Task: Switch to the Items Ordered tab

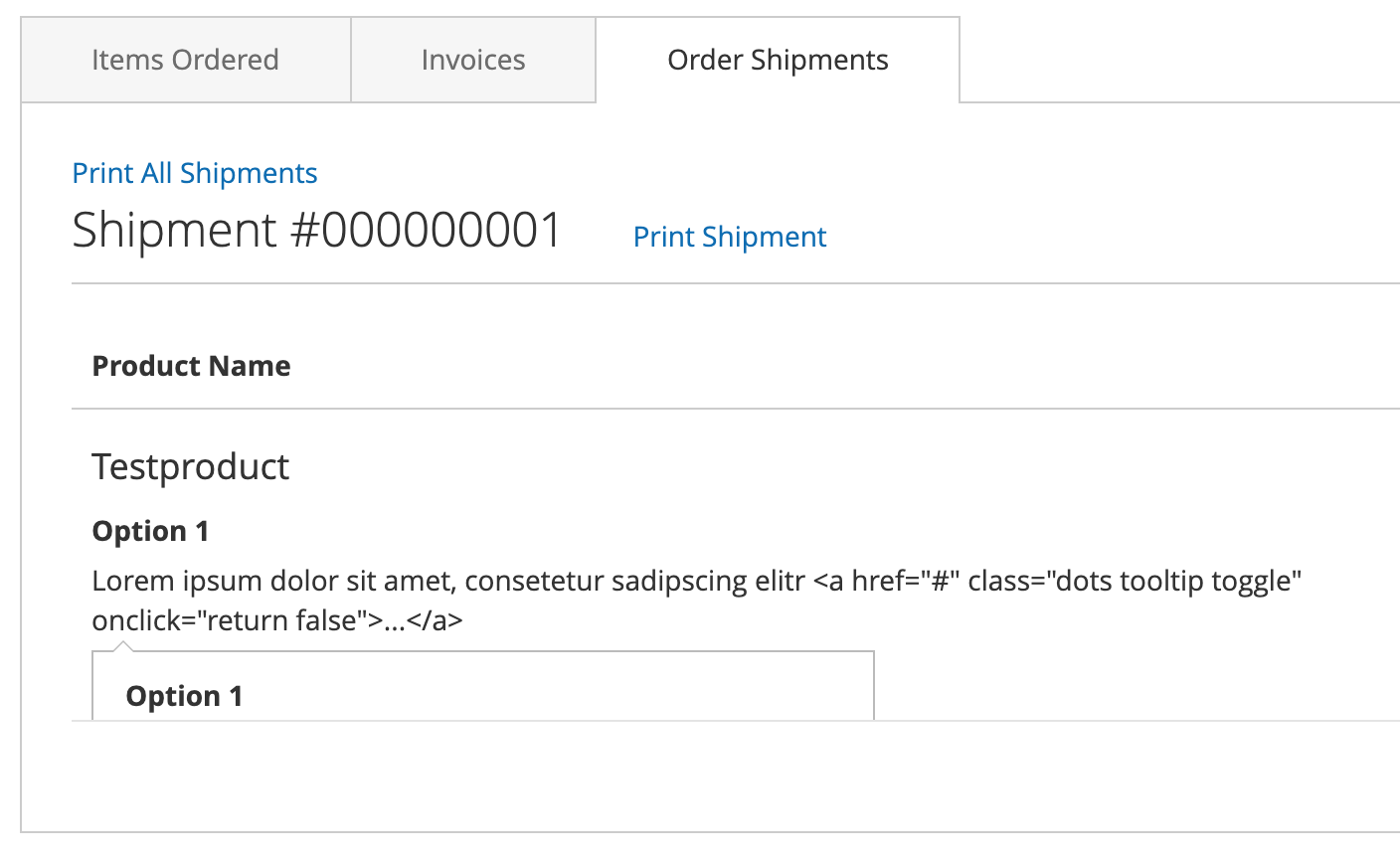Action: [x=186, y=60]
